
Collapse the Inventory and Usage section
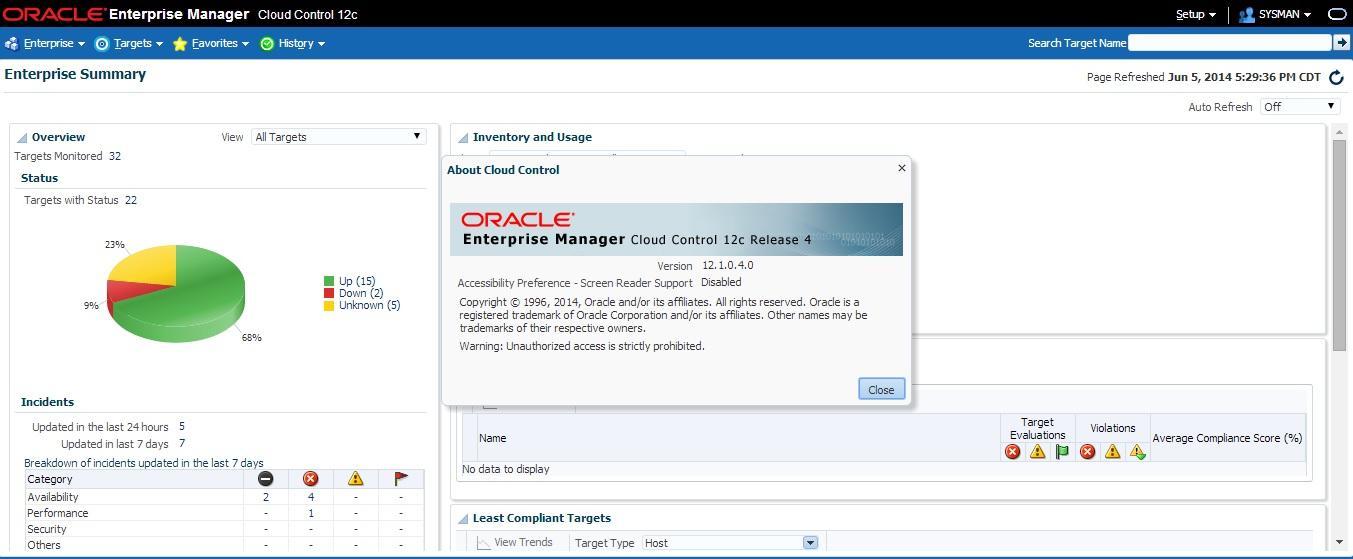click(463, 138)
